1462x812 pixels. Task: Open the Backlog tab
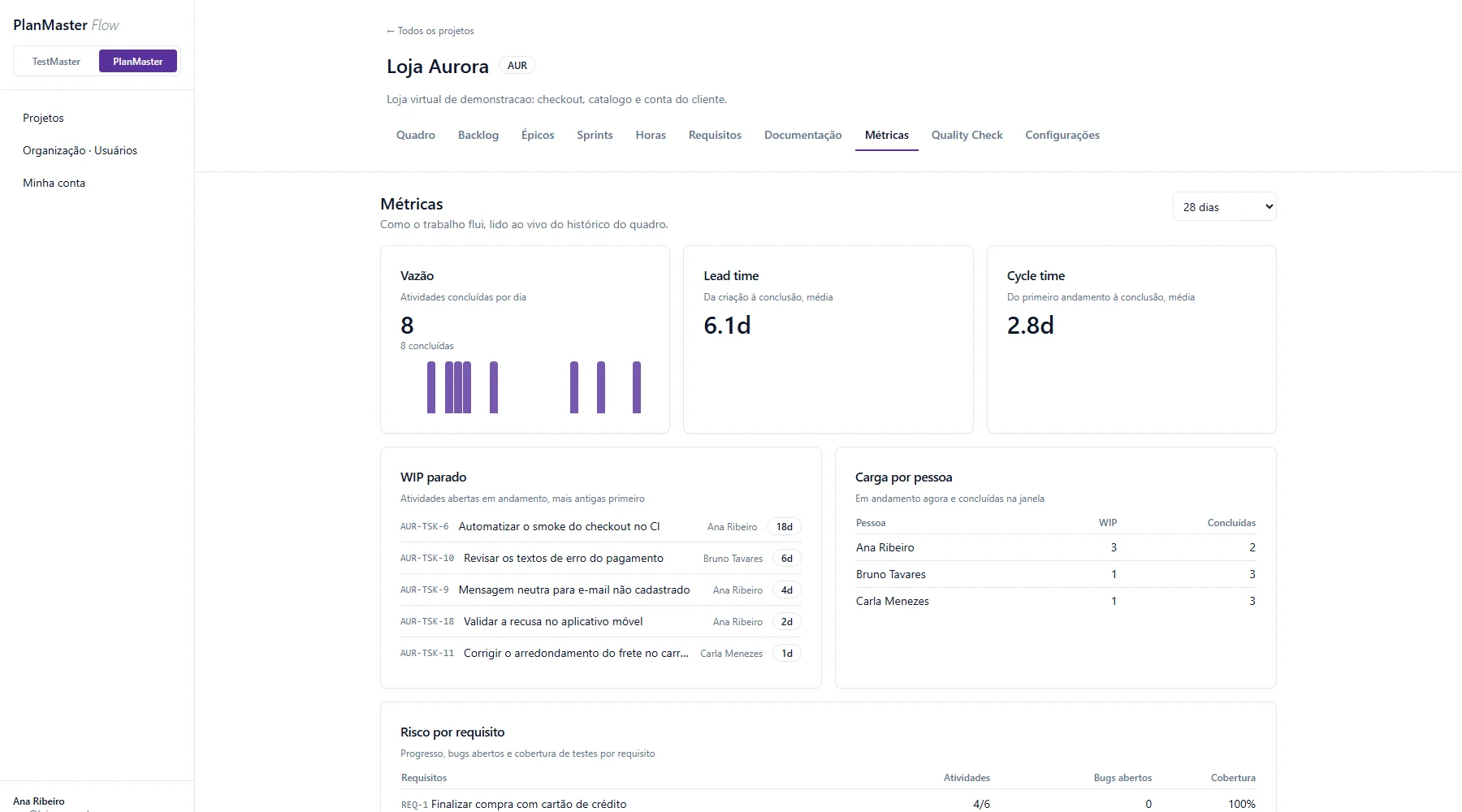click(478, 135)
